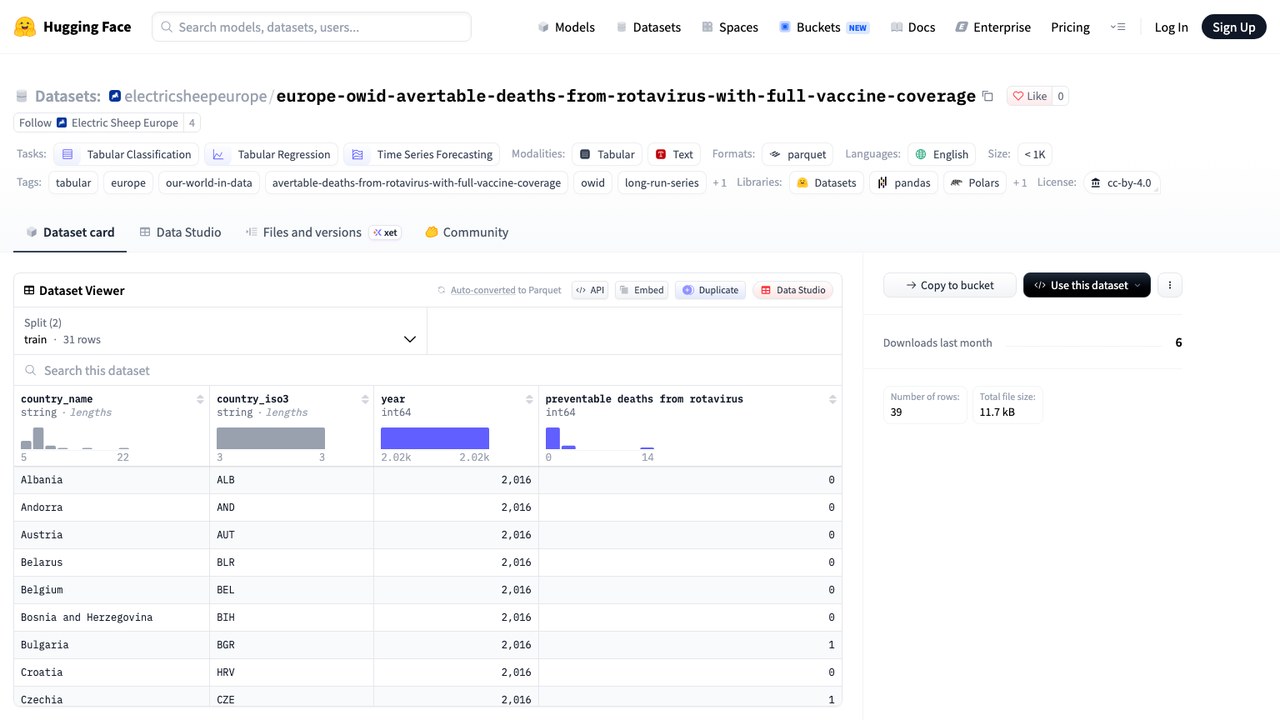This screenshot has width=1280, height=720.
Task: Open Buckets in the top navigation
Action: [x=823, y=27]
